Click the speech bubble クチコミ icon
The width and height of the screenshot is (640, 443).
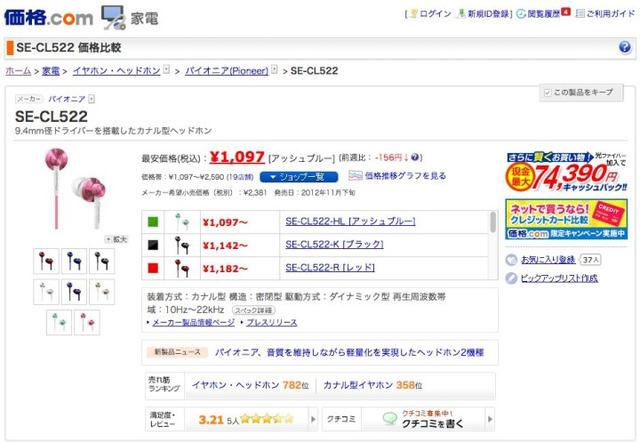tap(390, 419)
